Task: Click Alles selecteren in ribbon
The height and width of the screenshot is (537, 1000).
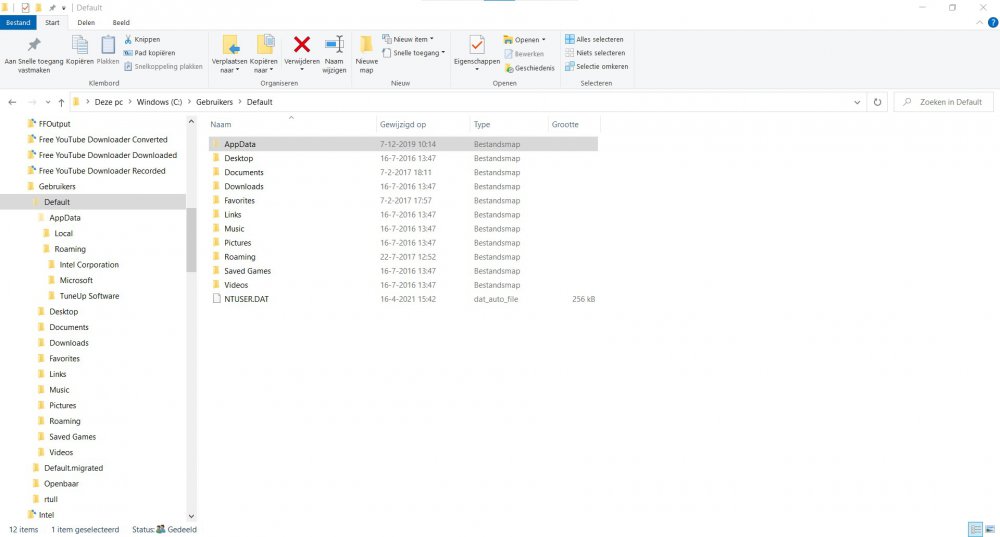Action: tap(596, 39)
